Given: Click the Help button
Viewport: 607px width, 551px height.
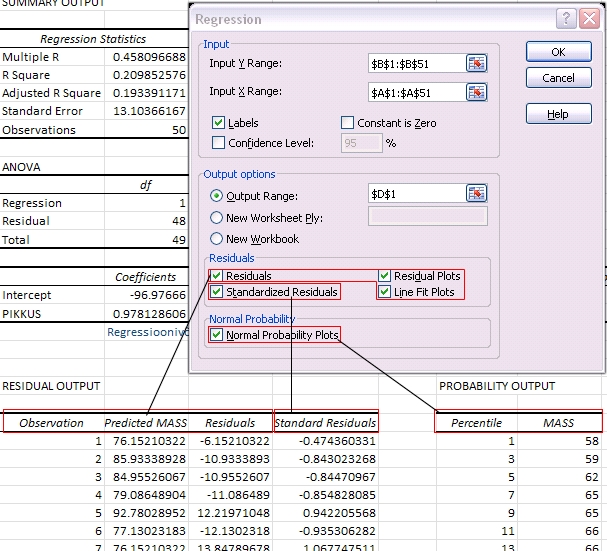Looking at the screenshot, I should pos(559,114).
